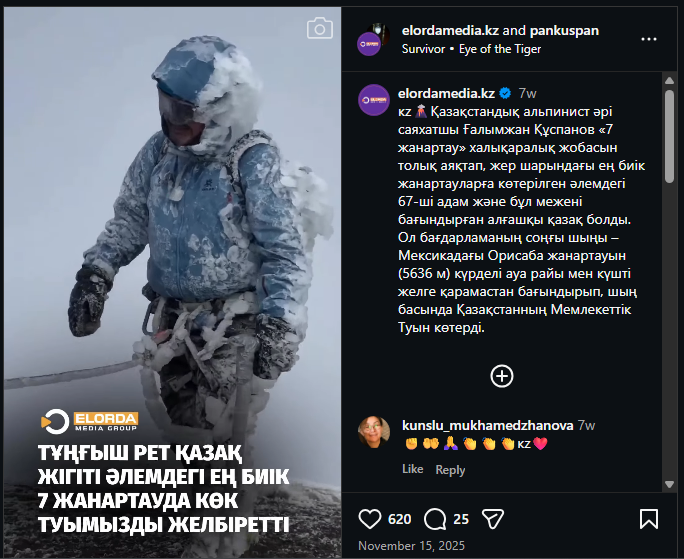Open kunslu_mukhamedzhanova's profile
This screenshot has width=684, height=559.
pos(487,425)
